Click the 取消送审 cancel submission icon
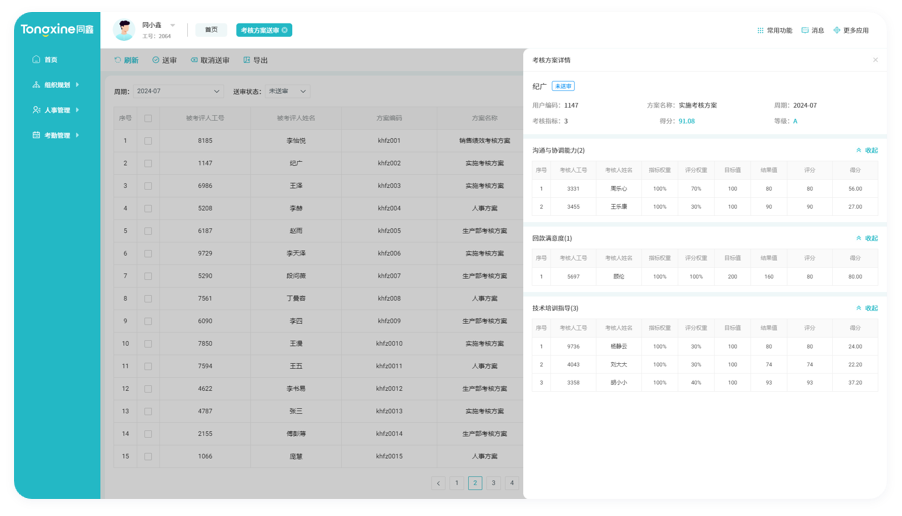This screenshot has height=516, width=902. pyautogui.click(x=194, y=60)
